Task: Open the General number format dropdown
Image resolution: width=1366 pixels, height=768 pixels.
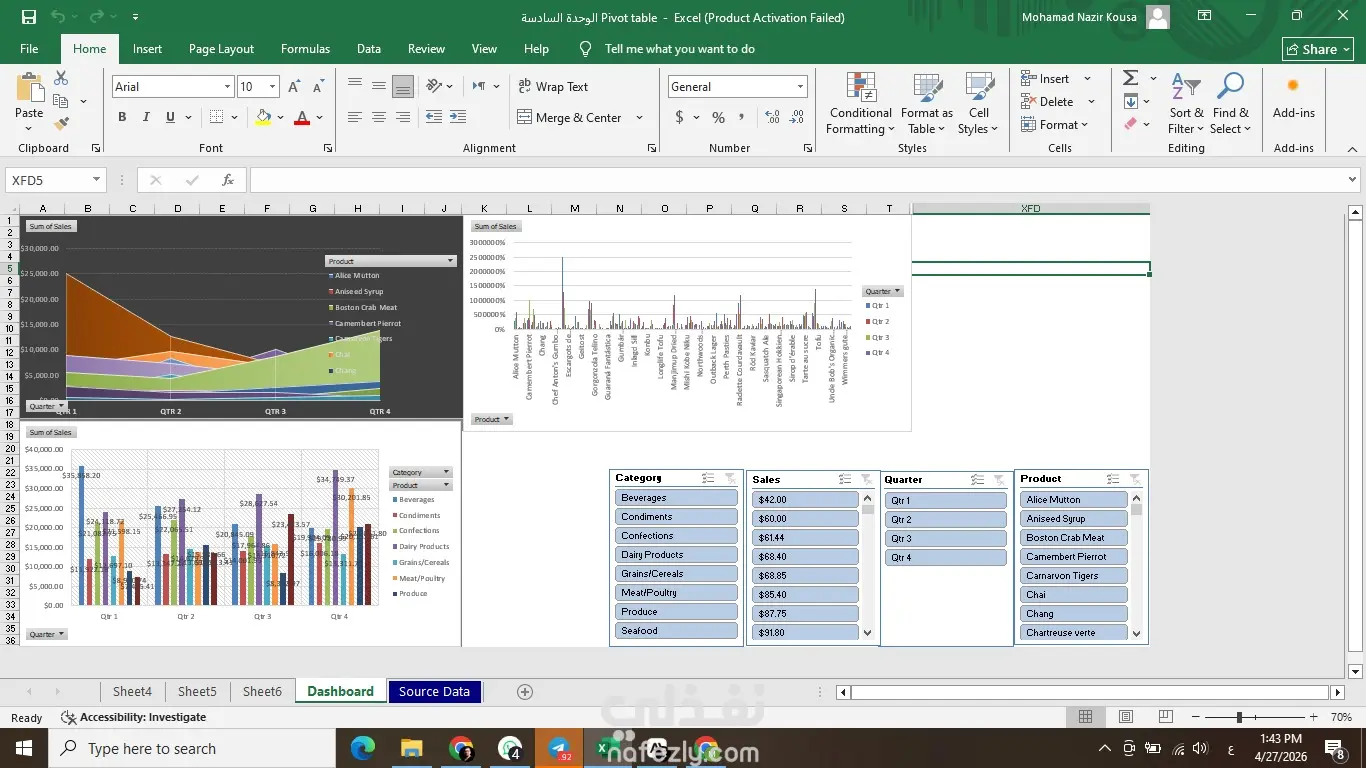Action: pos(800,87)
